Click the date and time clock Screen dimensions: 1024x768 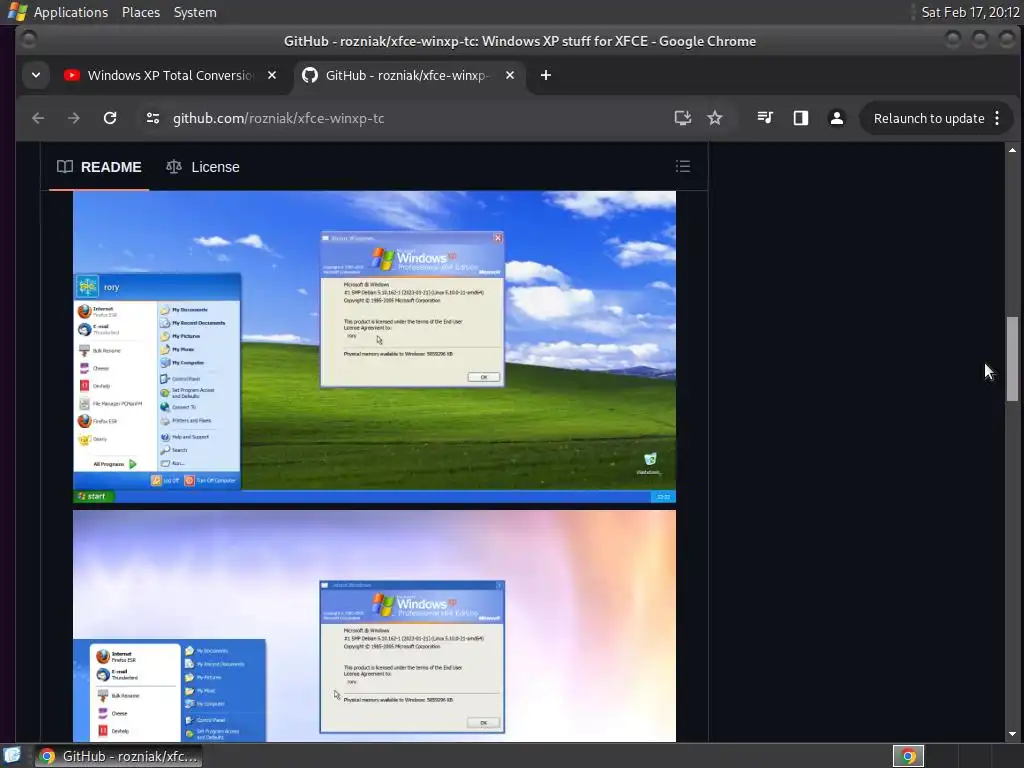coord(970,12)
